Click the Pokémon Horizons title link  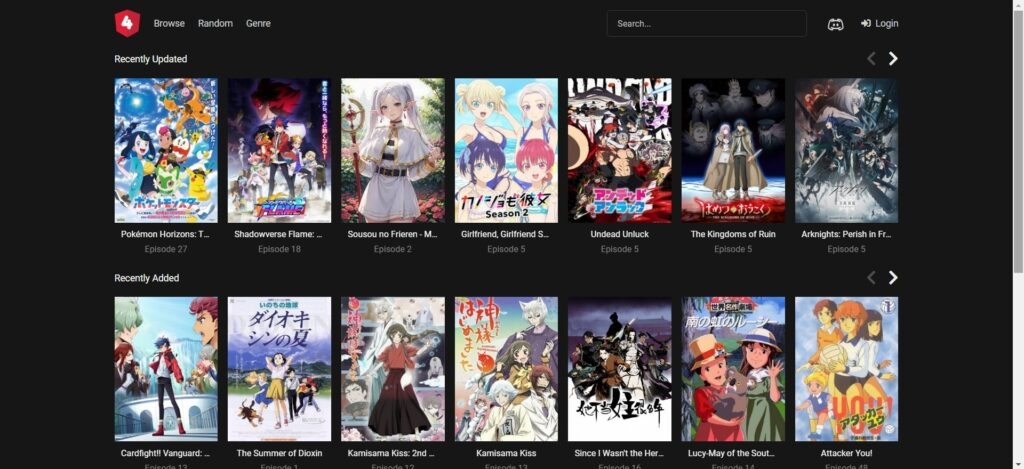(x=166, y=234)
